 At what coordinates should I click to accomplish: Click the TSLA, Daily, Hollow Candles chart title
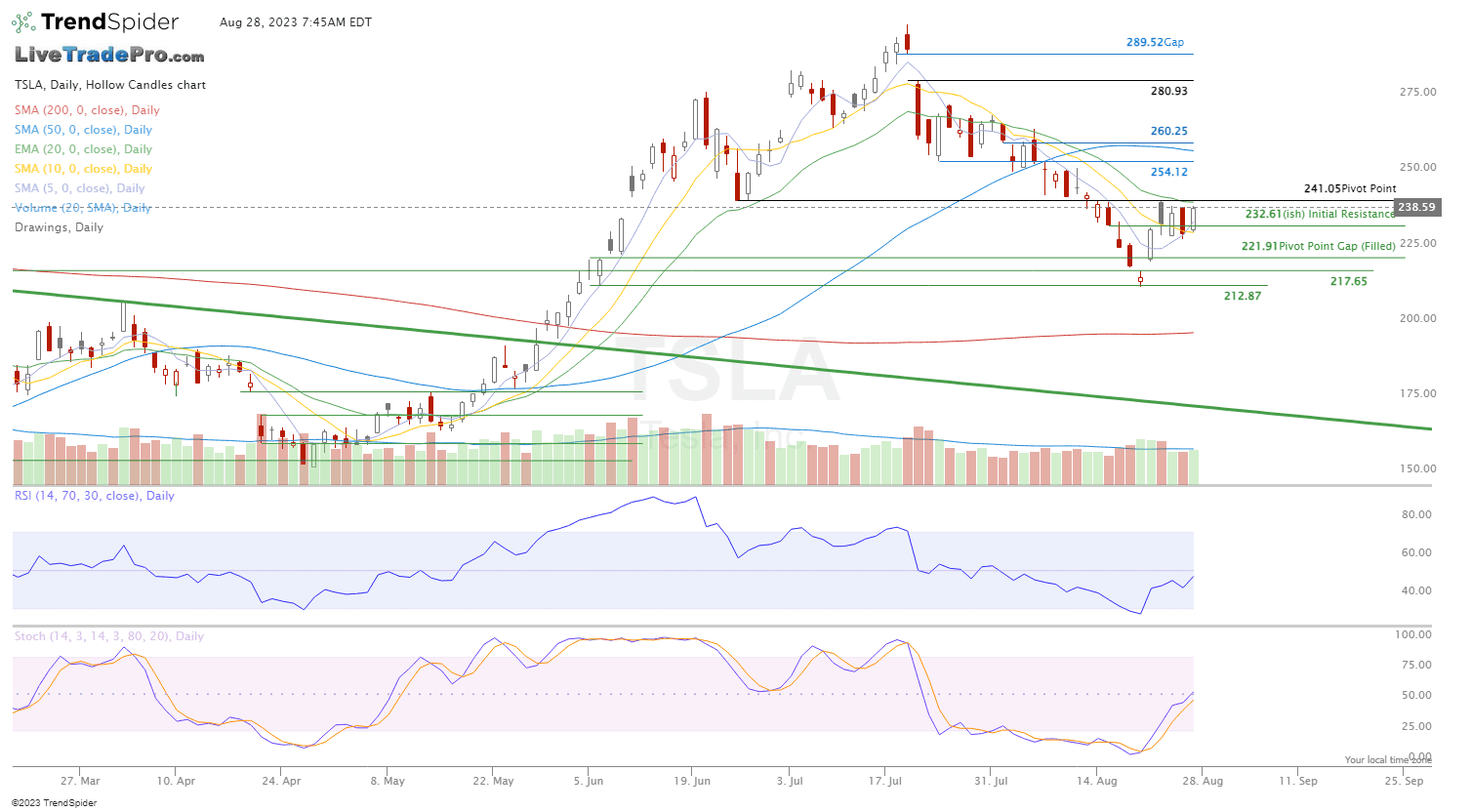click(x=110, y=85)
